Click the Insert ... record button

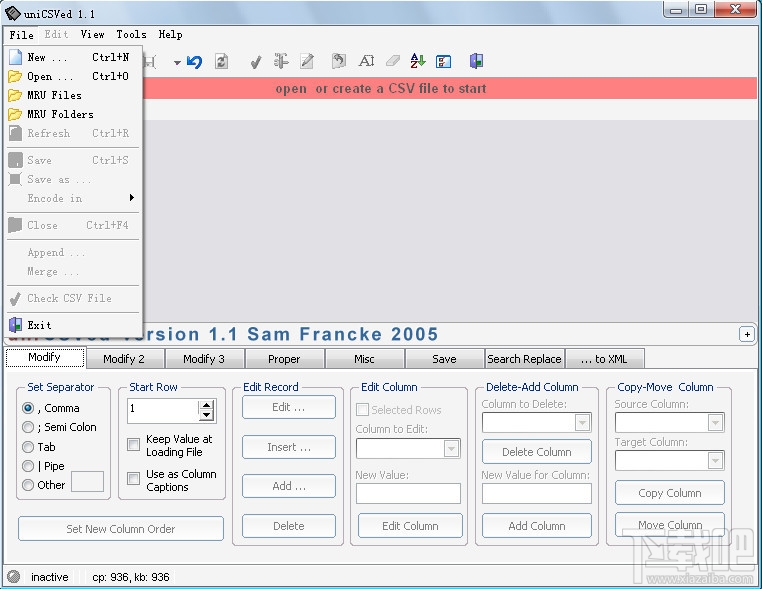point(289,447)
